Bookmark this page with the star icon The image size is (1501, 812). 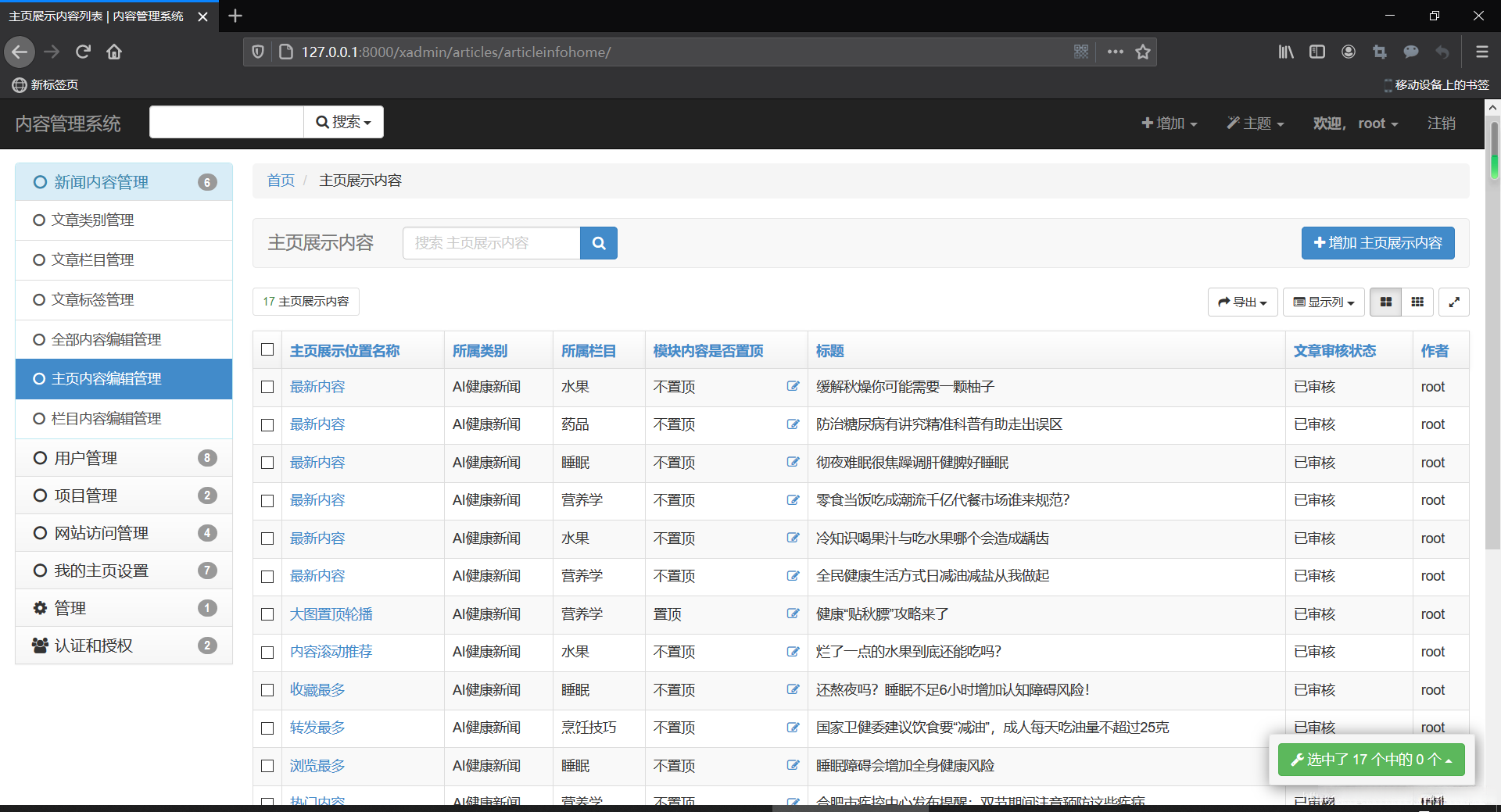tap(1143, 52)
